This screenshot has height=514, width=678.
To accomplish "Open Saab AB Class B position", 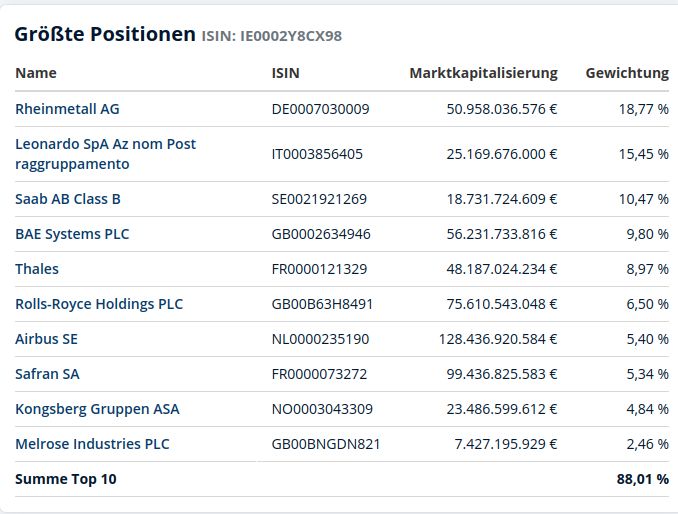I will (x=68, y=199).
